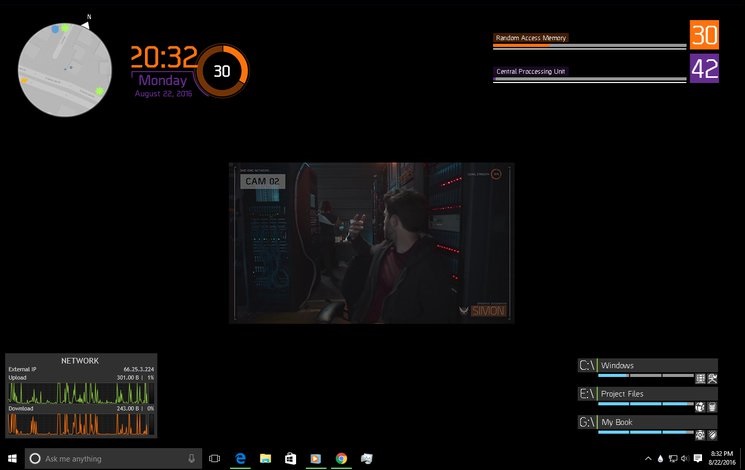
Task: Click the SIMON label in camera feed
Action: click(488, 311)
